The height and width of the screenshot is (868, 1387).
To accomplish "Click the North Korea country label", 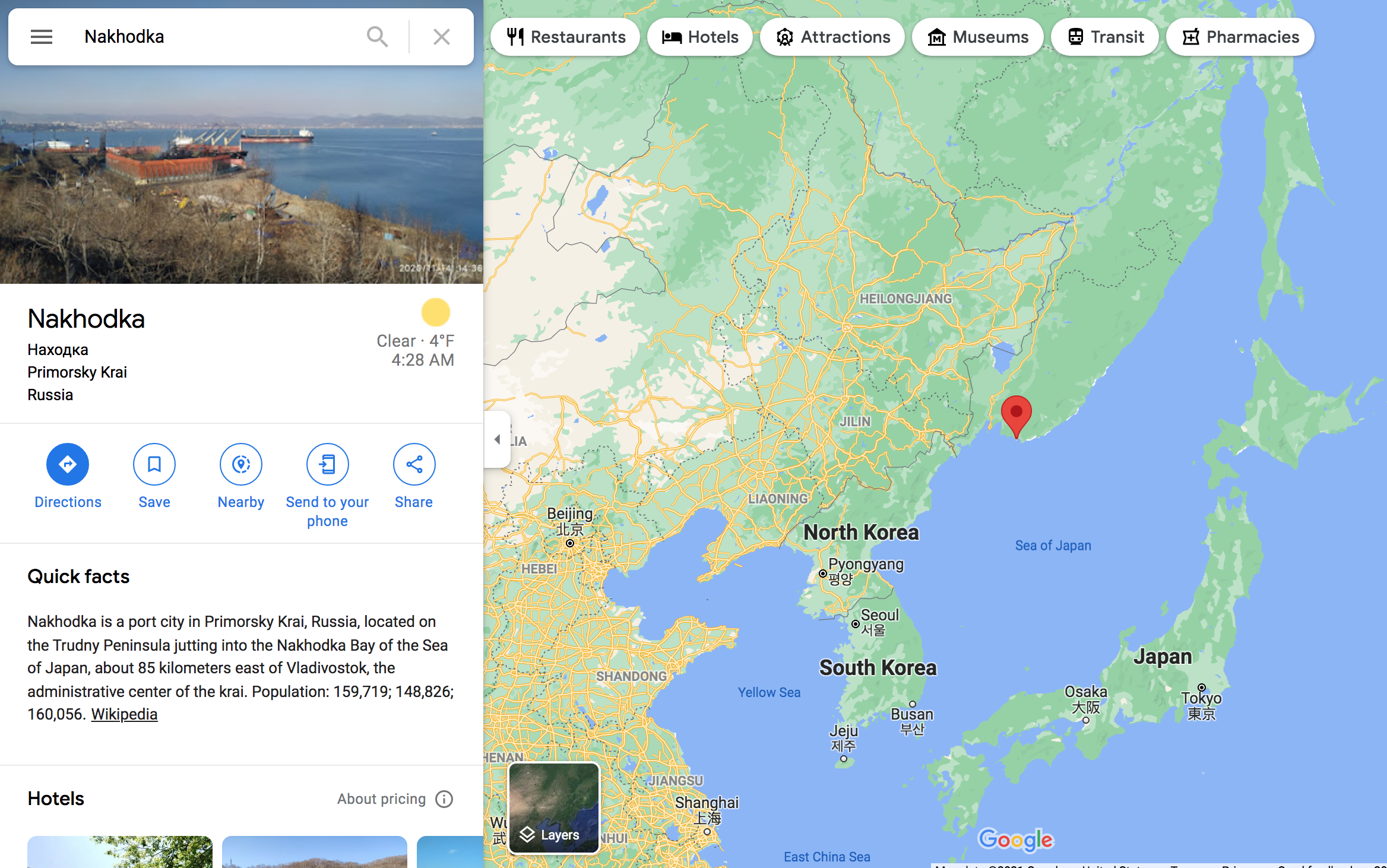I will coord(861,533).
